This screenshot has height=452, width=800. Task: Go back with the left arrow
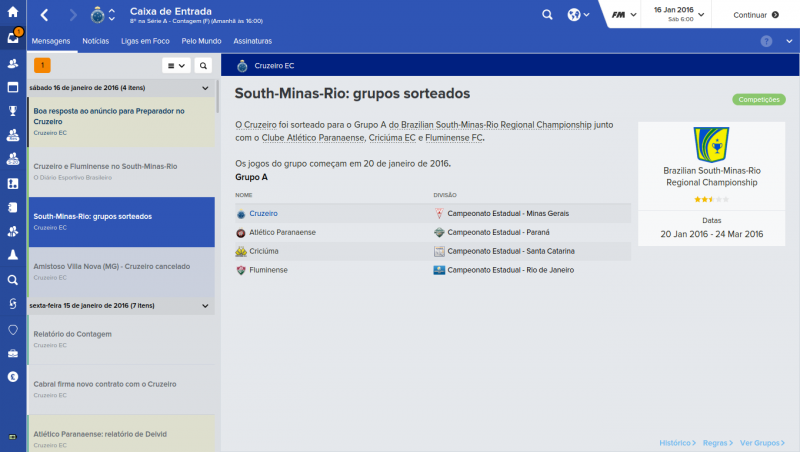(x=44, y=15)
